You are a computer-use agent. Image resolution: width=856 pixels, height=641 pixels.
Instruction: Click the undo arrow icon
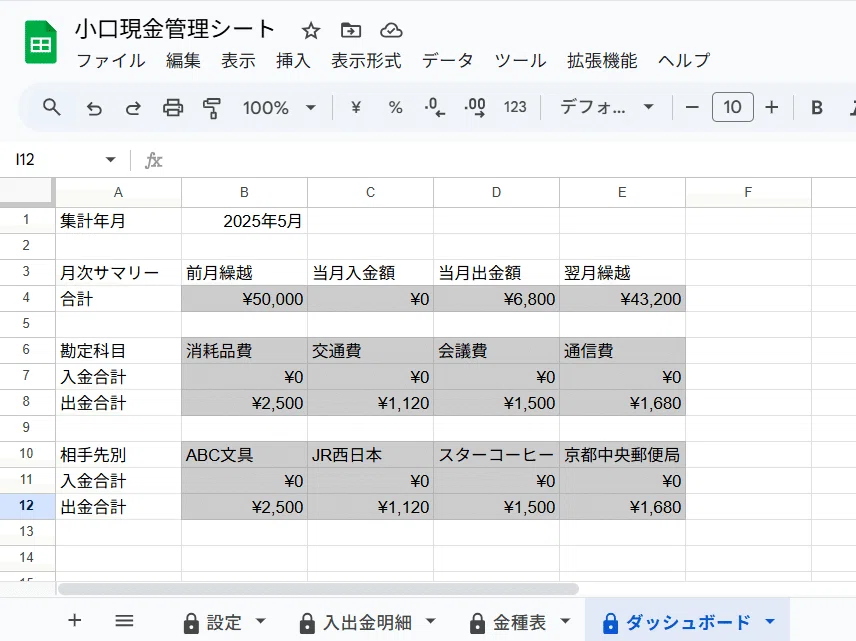(94, 107)
